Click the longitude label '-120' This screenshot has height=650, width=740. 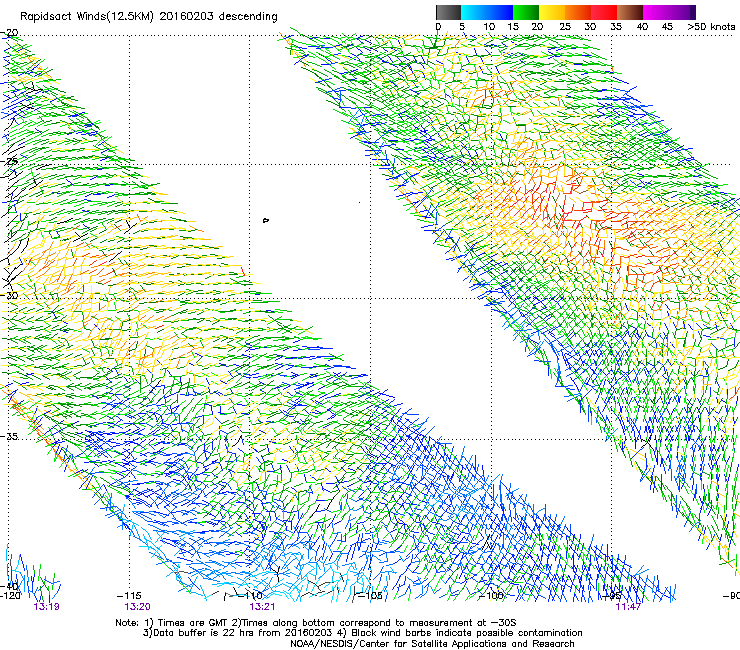tap(10, 596)
